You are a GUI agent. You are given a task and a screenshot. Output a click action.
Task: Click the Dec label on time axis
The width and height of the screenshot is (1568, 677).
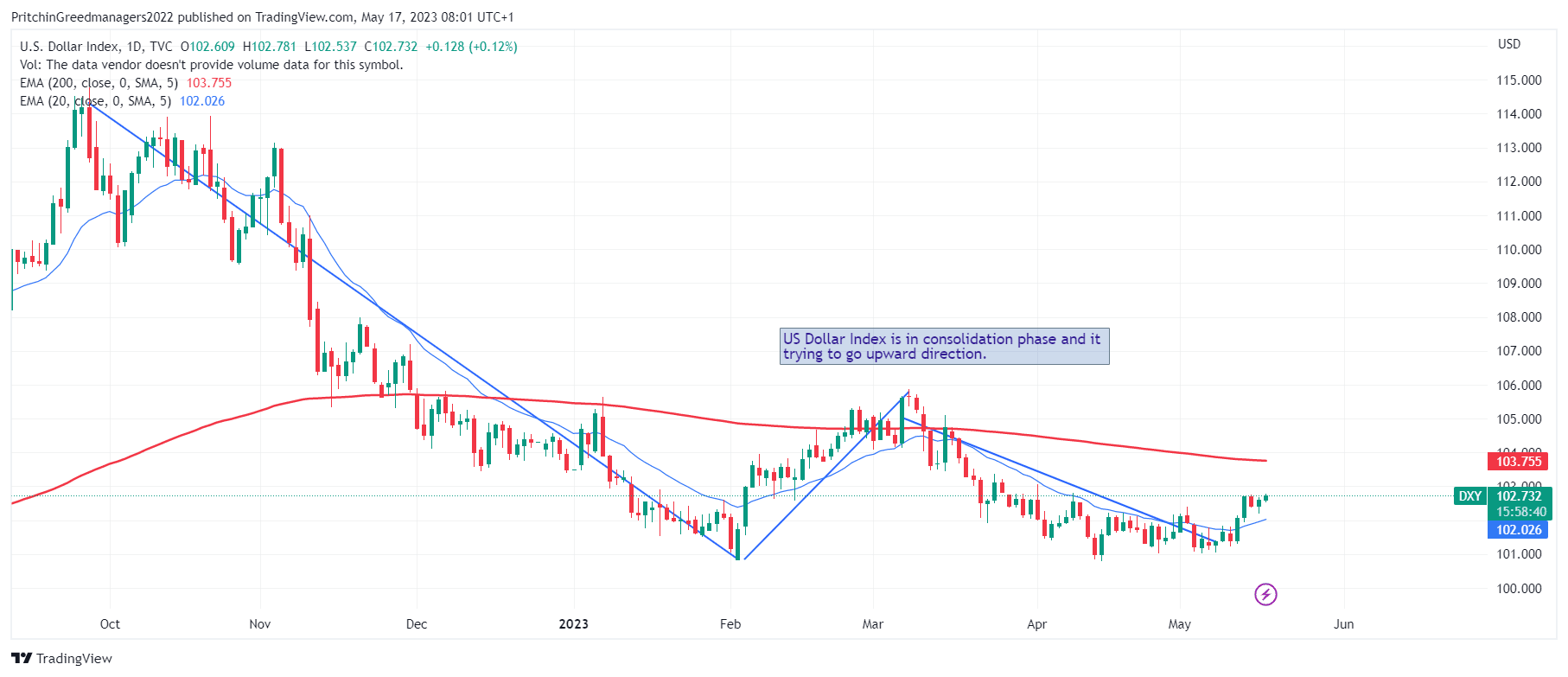417,624
